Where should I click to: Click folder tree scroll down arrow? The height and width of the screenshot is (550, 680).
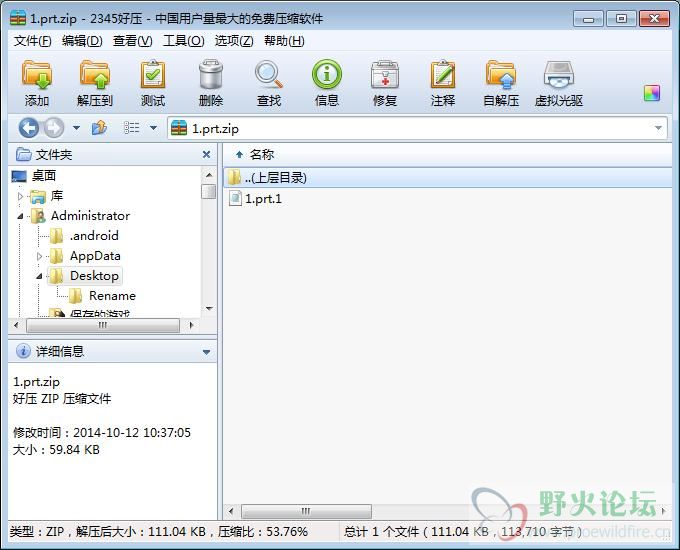point(209,308)
